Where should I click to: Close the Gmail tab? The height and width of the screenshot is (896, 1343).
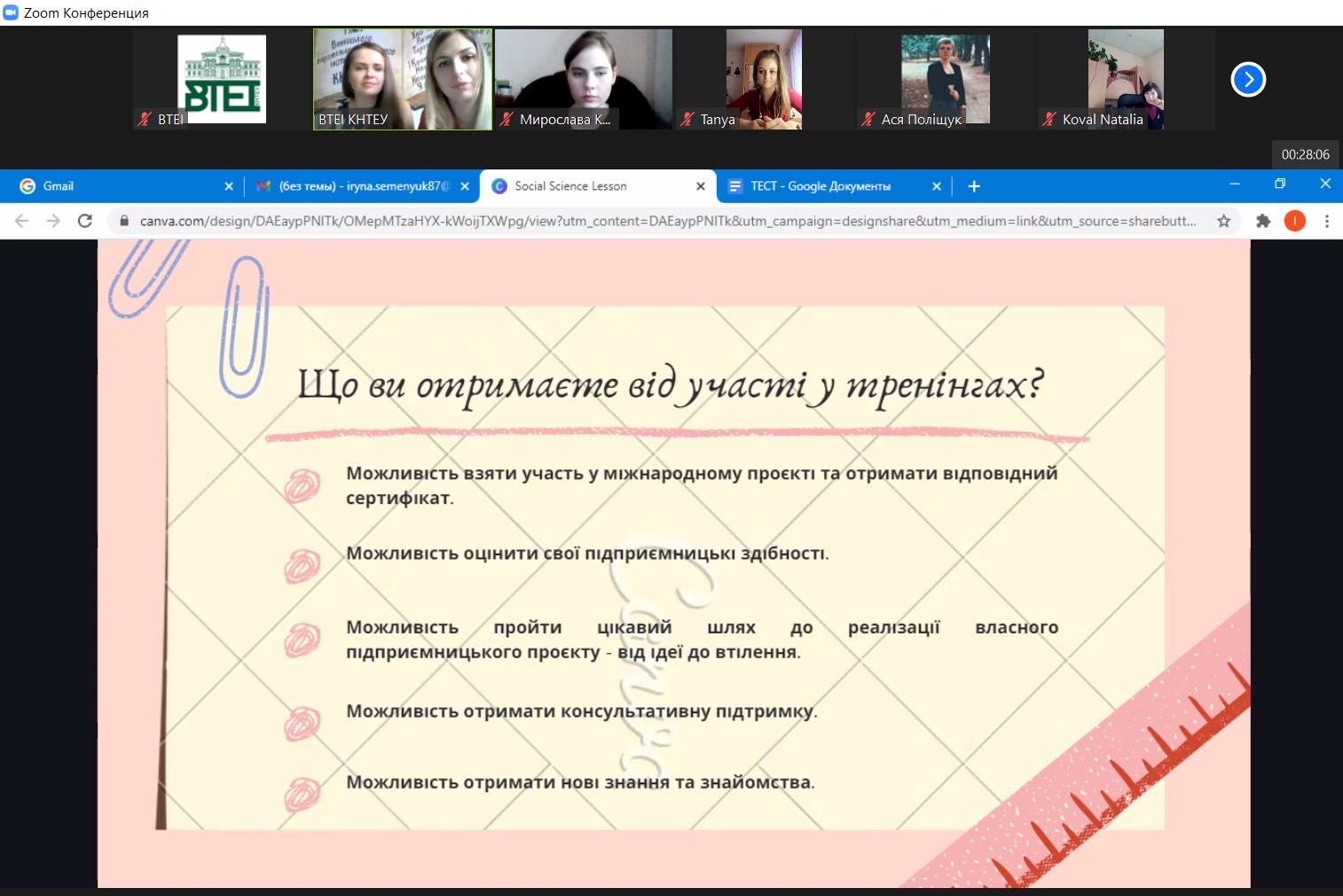pyautogui.click(x=229, y=186)
